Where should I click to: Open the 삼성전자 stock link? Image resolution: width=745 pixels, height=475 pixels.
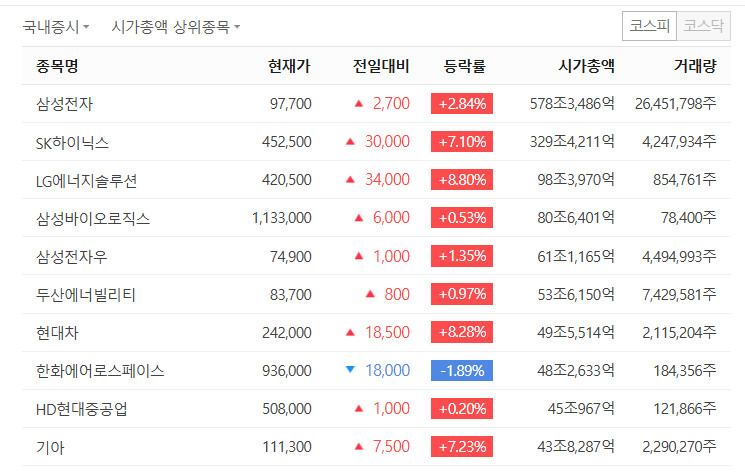(x=64, y=104)
